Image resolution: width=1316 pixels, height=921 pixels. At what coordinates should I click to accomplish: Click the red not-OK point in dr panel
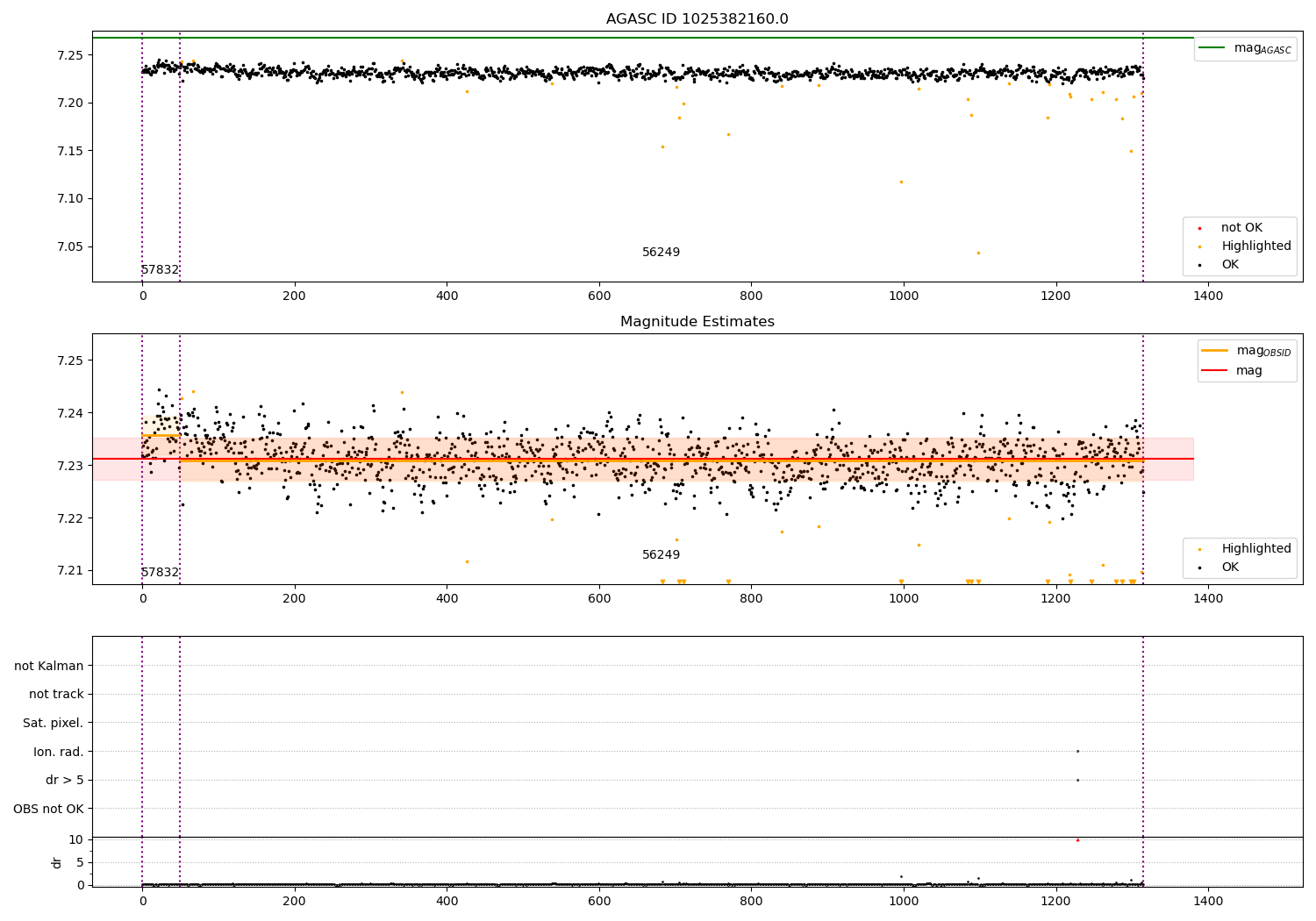(x=1077, y=840)
